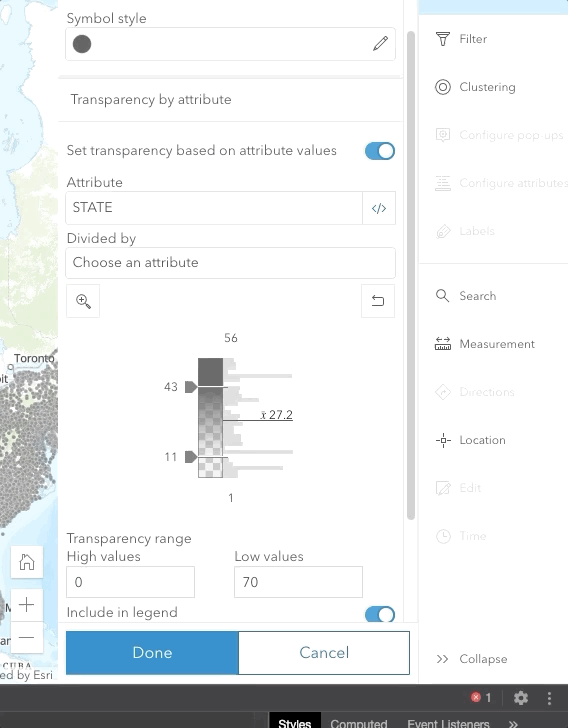Toggle transparency based on attribute values
Image resolution: width=568 pixels, height=728 pixels.
379,151
